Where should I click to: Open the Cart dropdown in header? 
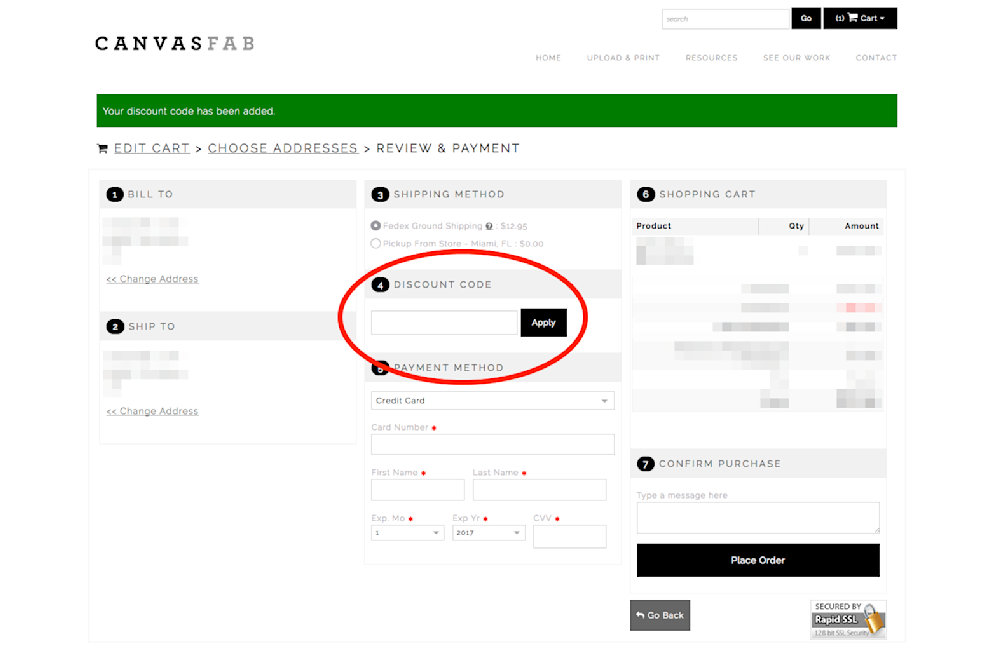(860, 18)
